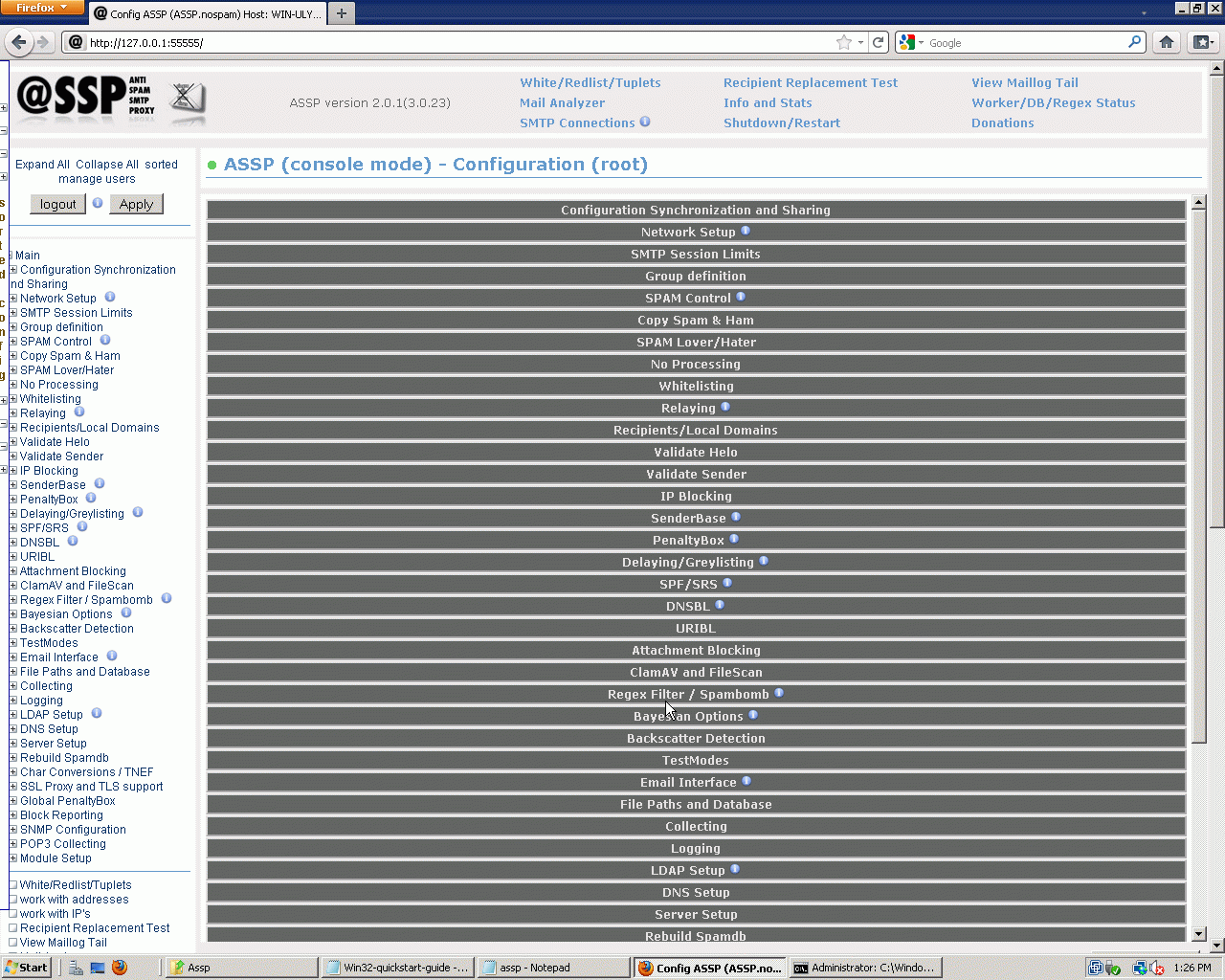This screenshot has height=980, width=1225.
Task: Click info icon beside SPF/SRS header
Action: tap(727, 583)
